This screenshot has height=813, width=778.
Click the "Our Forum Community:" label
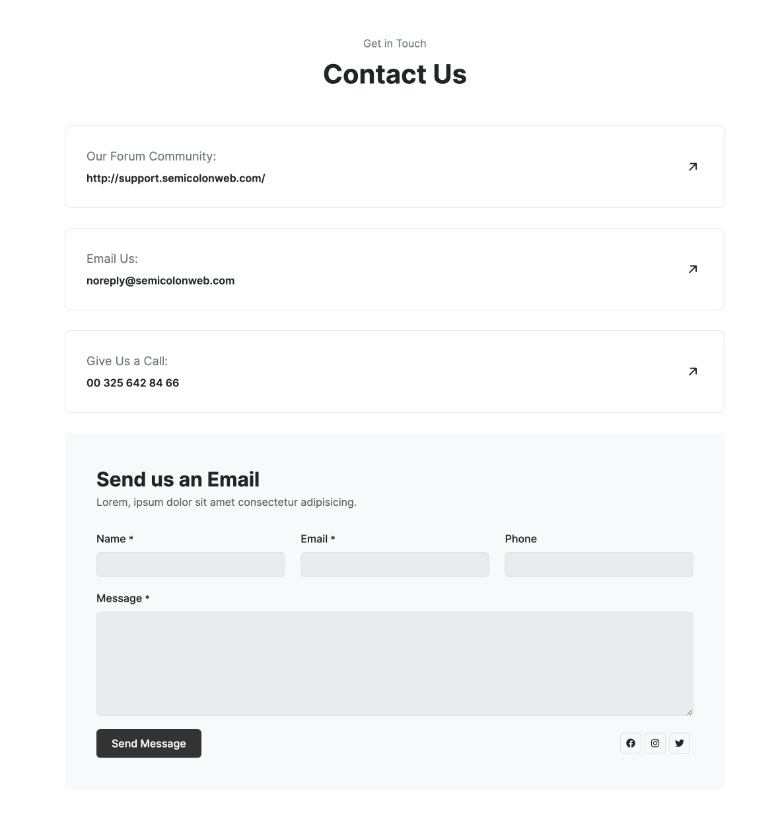pos(151,157)
